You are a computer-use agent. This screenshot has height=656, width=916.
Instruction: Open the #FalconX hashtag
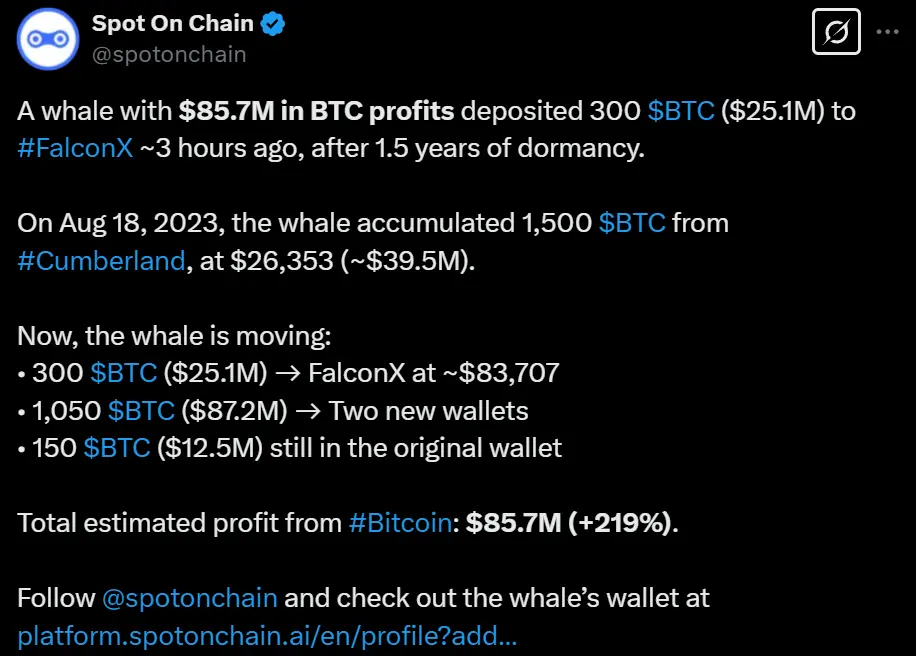point(75,148)
